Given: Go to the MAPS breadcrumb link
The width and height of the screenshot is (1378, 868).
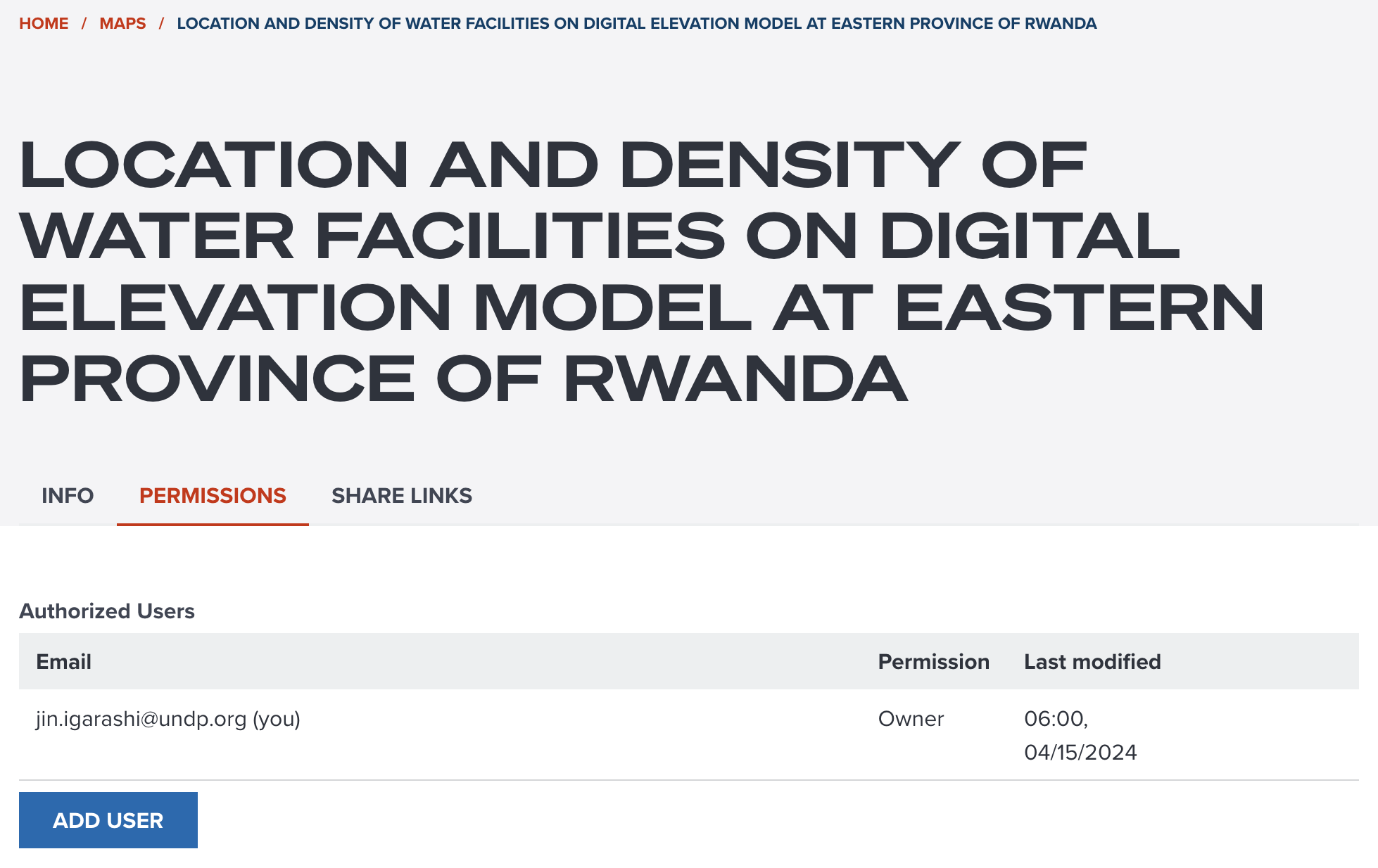Looking at the screenshot, I should pyautogui.click(x=122, y=23).
